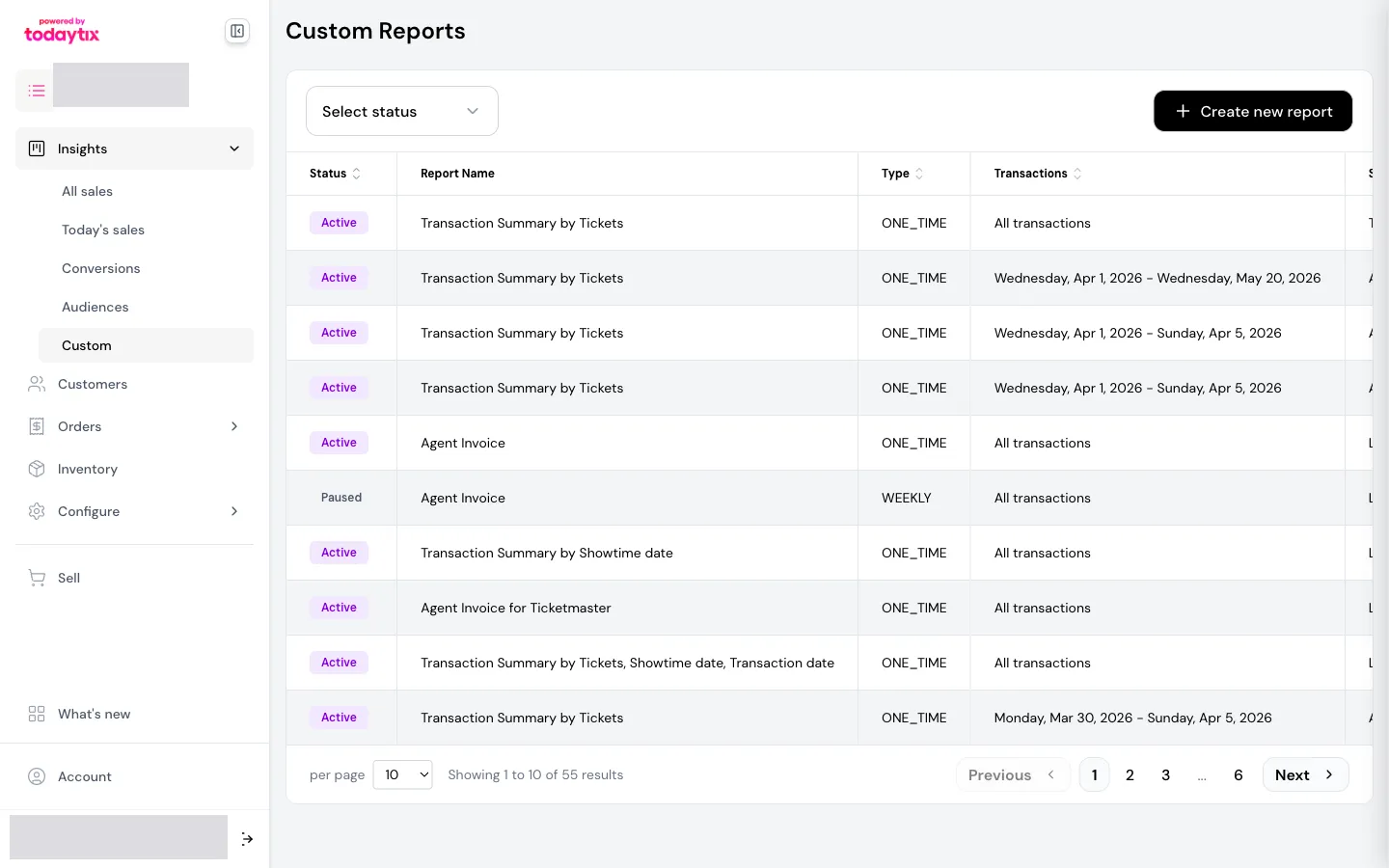This screenshot has width=1389, height=868.
Task: Sort by Type column arrows
Action: 919,174
